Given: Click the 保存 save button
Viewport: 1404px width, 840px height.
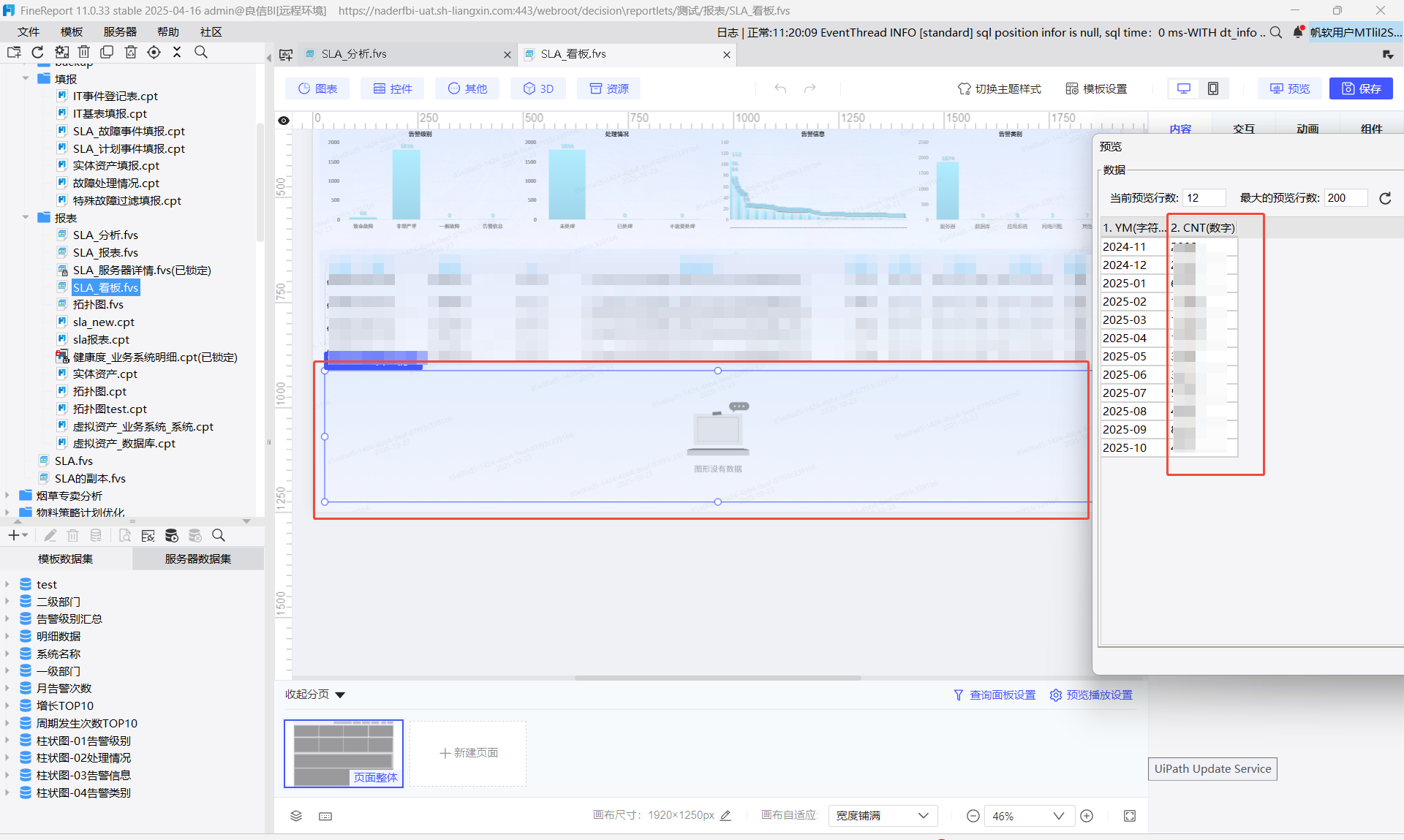Looking at the screenshot, I should (1361, 88).
